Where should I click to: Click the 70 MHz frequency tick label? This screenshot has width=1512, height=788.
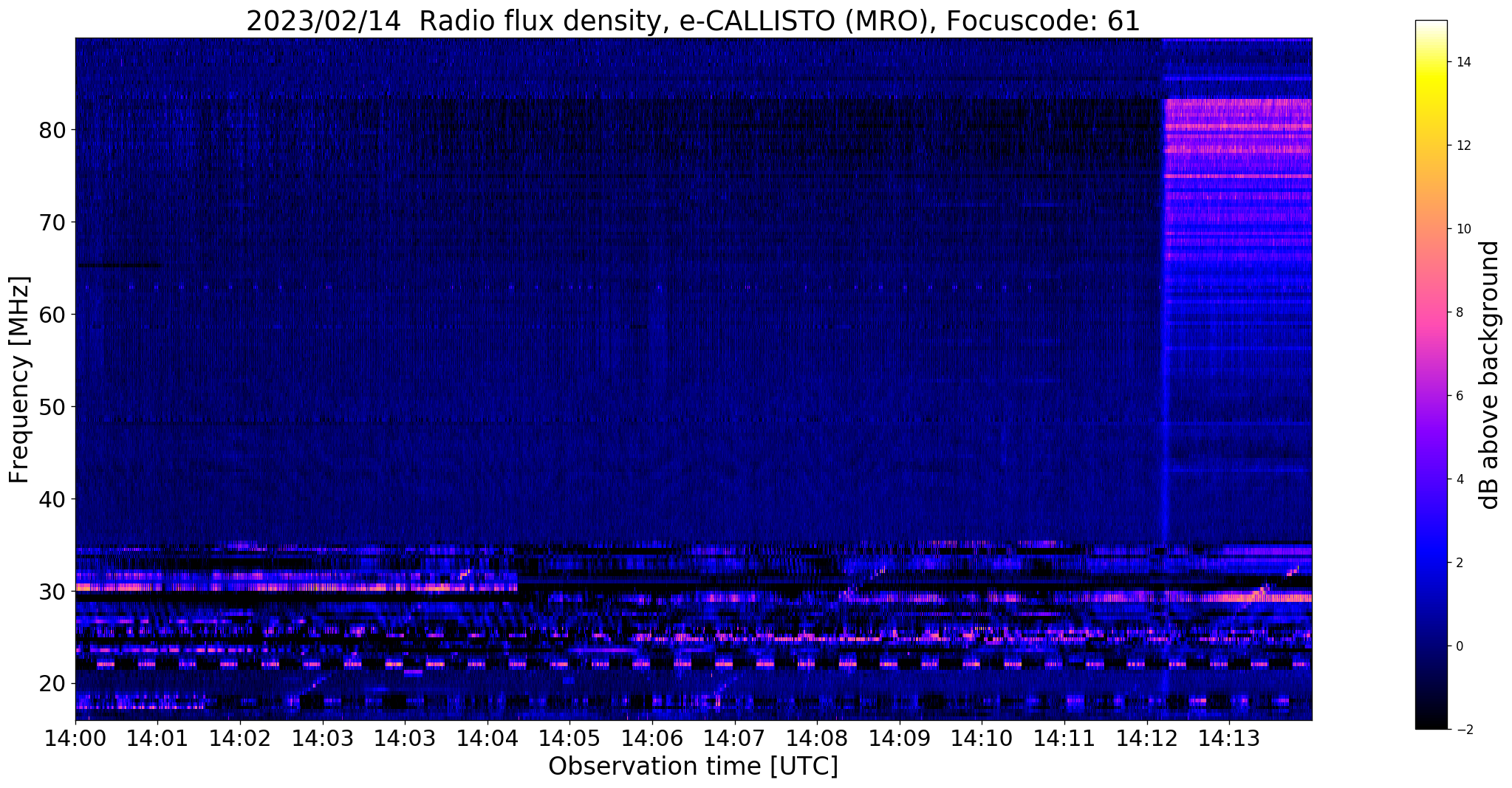(52, 222)
